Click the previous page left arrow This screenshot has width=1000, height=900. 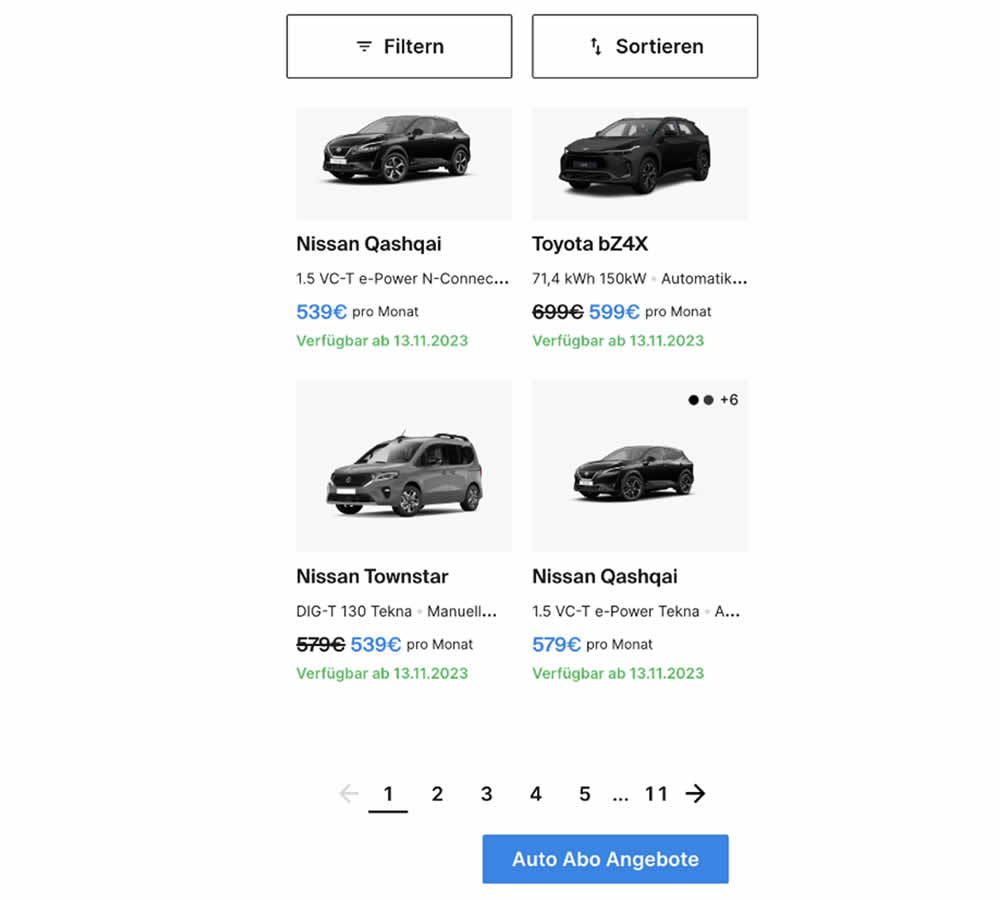[348, 794]
